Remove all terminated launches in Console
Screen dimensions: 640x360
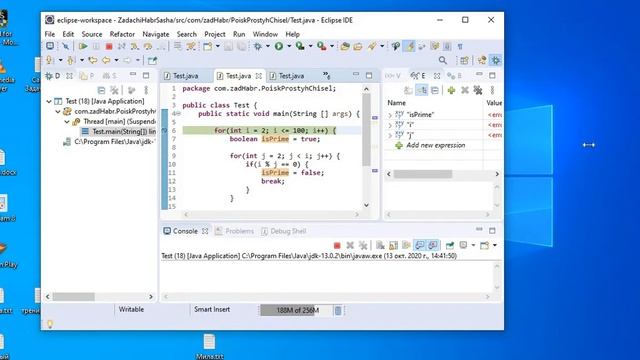coord(363,245)
